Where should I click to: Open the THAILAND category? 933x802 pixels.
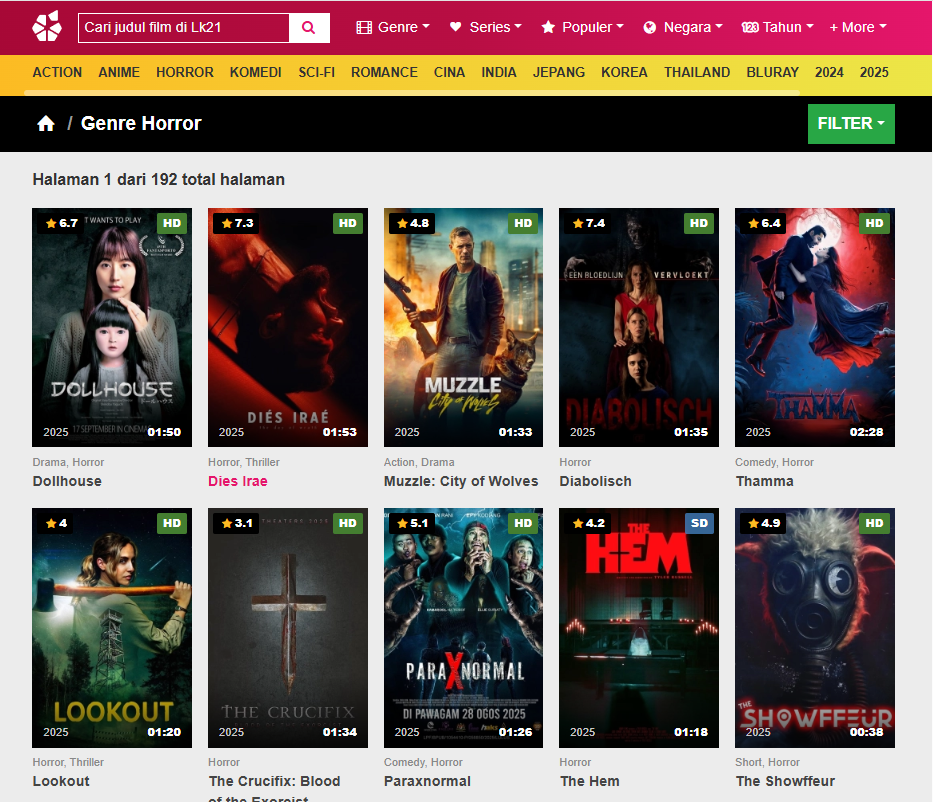697,73
